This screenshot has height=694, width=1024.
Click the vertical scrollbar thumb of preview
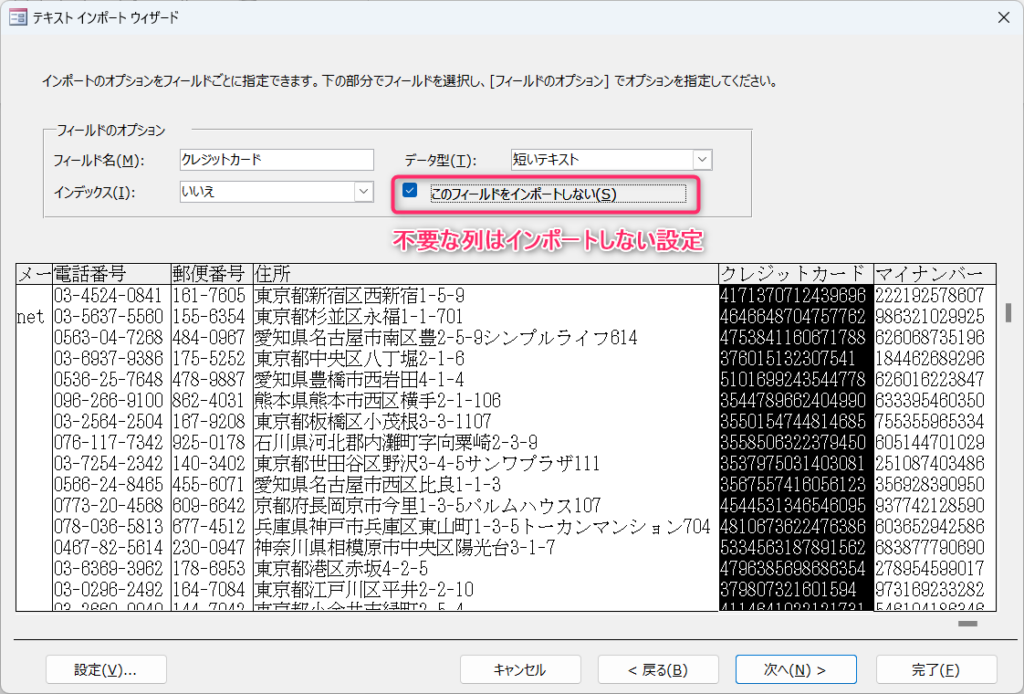click(1009, 312)
